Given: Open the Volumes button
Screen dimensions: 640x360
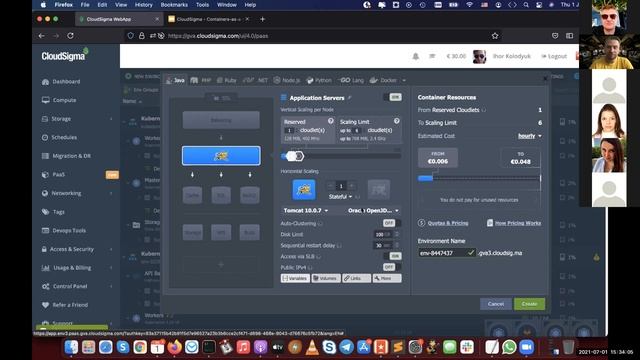Looking at the screenshot, I should pyautogui.click(x=326, y=278).
